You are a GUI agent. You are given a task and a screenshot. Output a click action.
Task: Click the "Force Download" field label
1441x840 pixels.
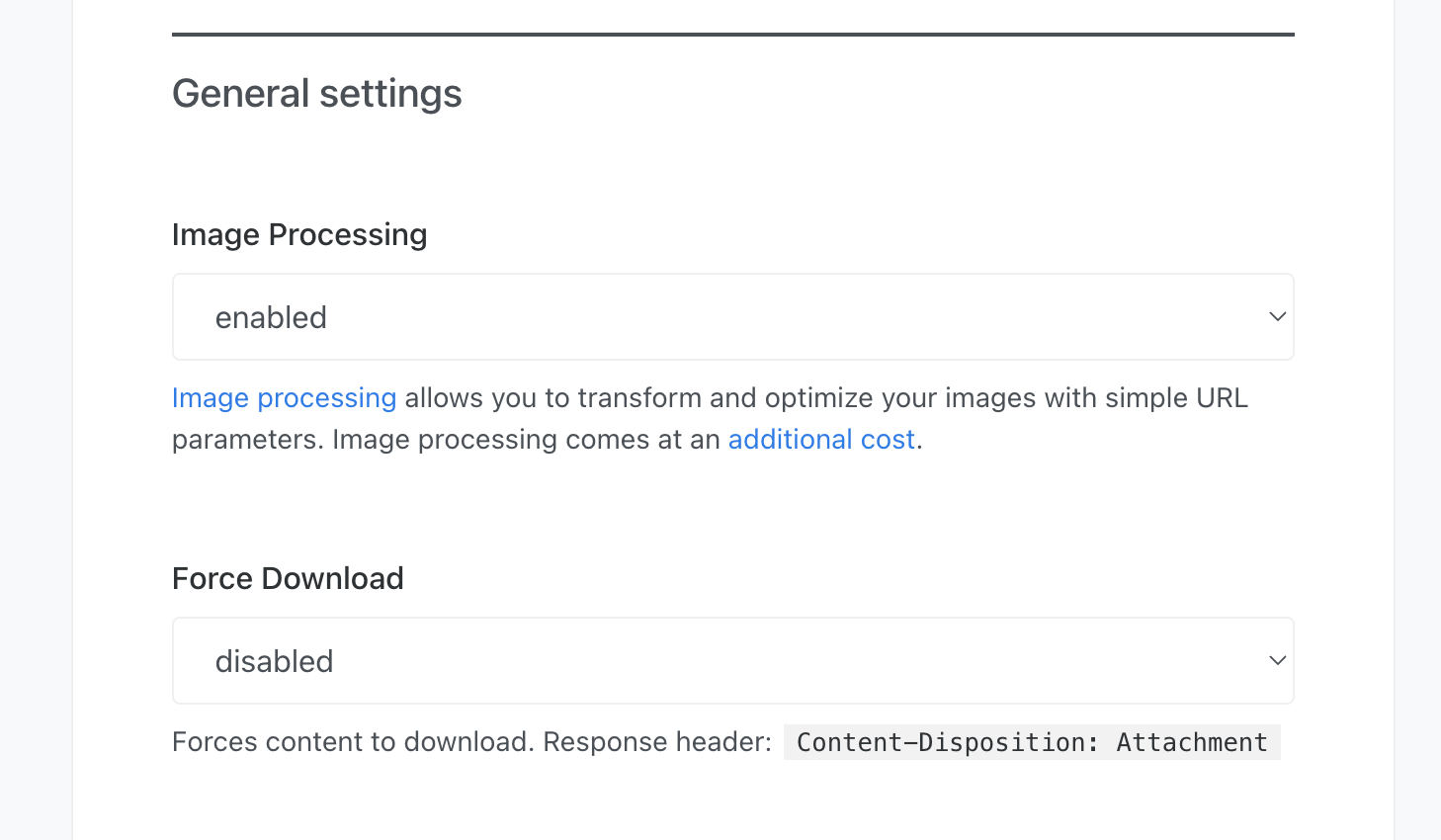(288, 579)
